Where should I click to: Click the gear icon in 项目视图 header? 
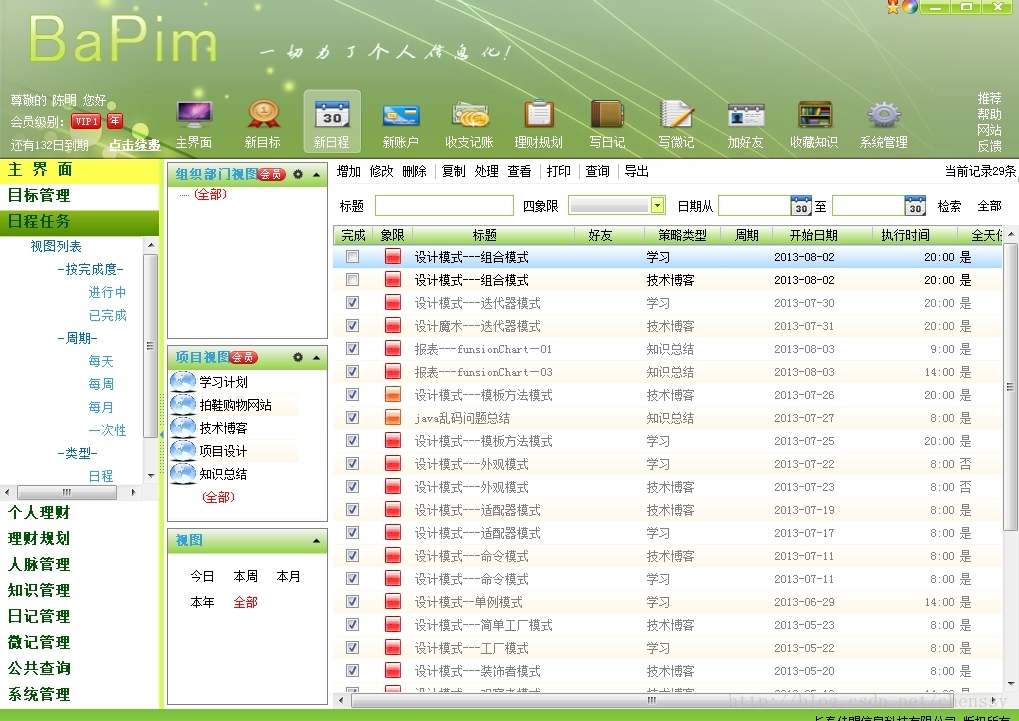(298, 357)
